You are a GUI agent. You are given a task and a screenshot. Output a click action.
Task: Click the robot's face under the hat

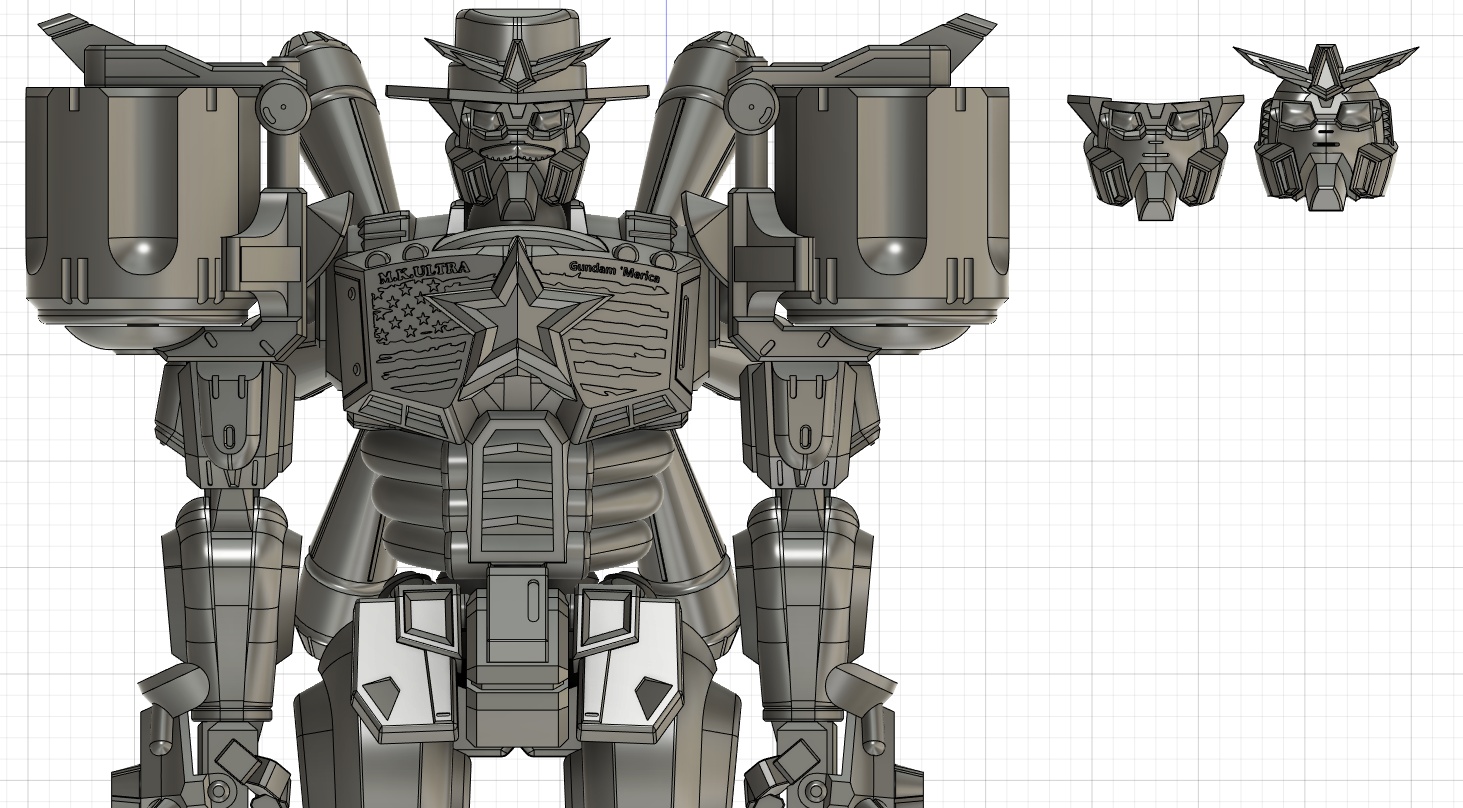515,160
